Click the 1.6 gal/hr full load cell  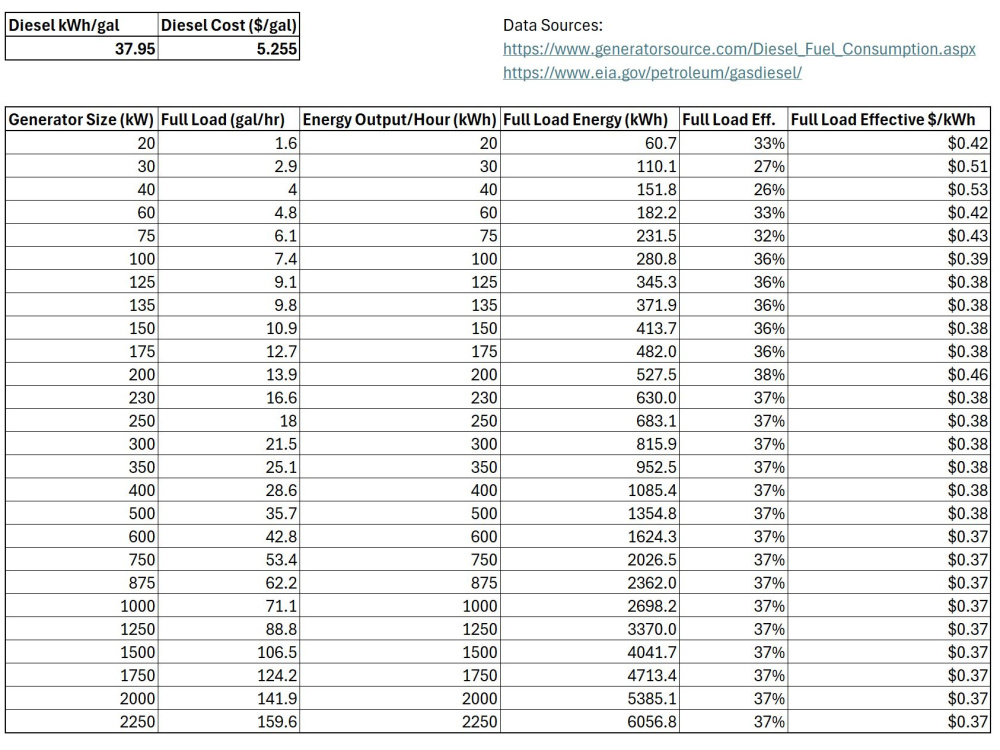(x=229, y=143)
